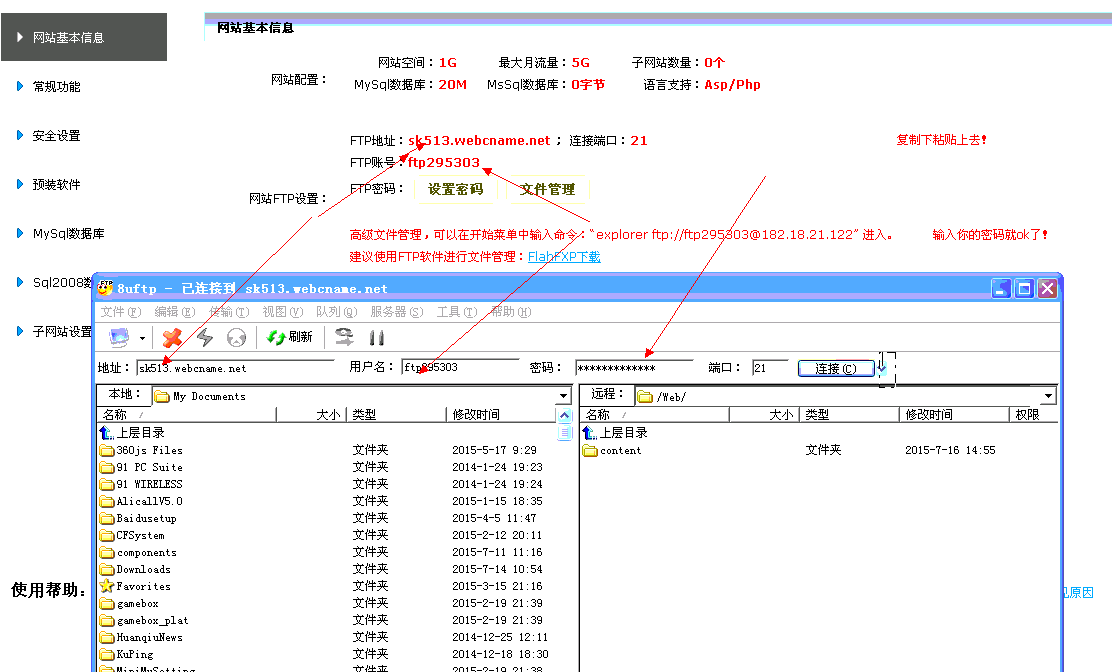The height and width of the screenshot is (672, 1112).
Task: Click the red X disconnect icon
Action: (172, 337)
